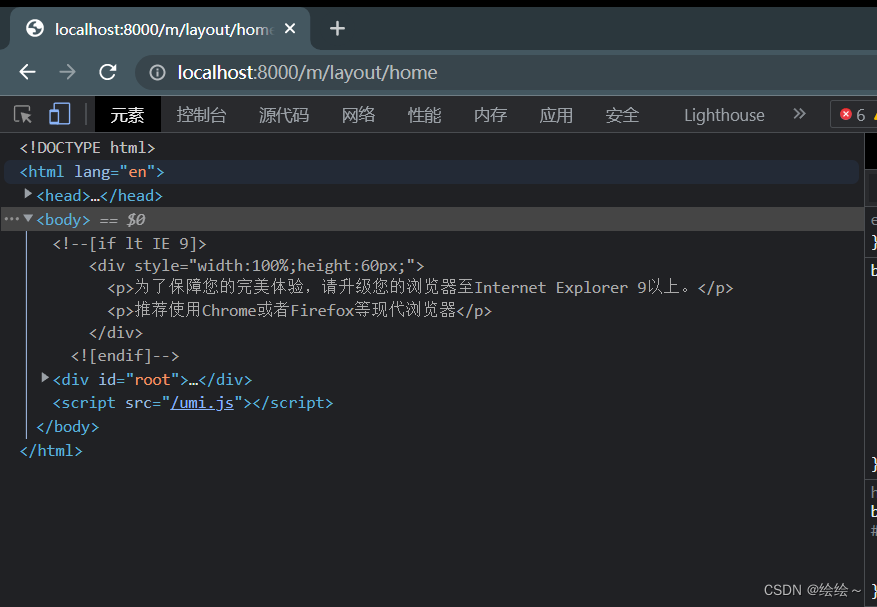Switch to the Lighthouse tab
This screenshot has height=607, width=877.
[x=724, y=115]
